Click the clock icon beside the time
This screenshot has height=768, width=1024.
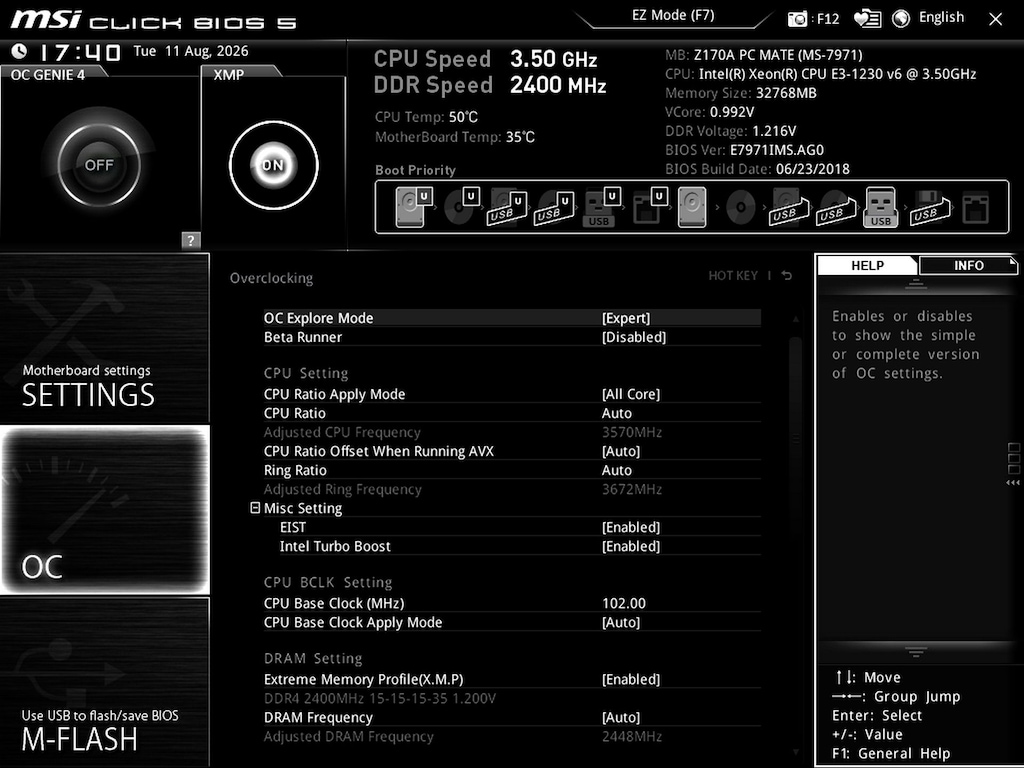(20, 51)
